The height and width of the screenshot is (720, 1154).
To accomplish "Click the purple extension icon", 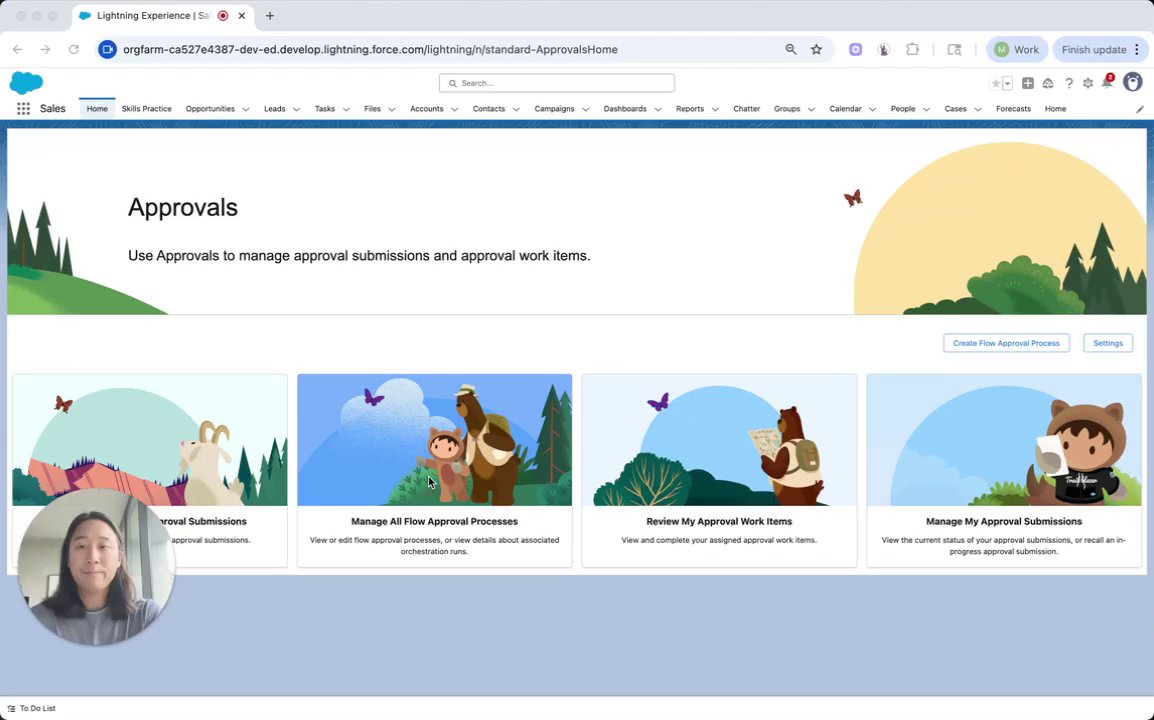I will click(855, 49).
